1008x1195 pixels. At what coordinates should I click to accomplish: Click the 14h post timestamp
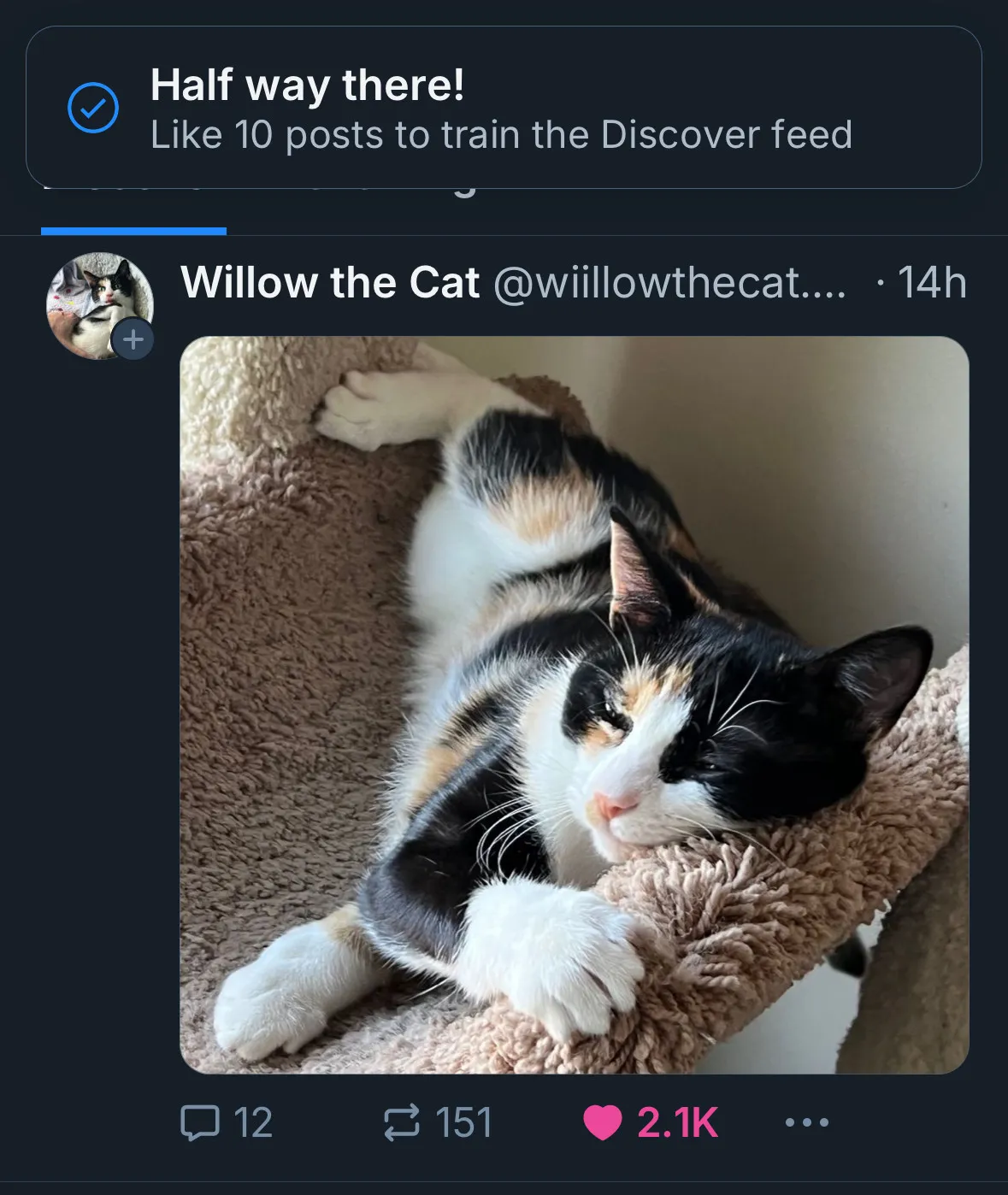point(931,283)
